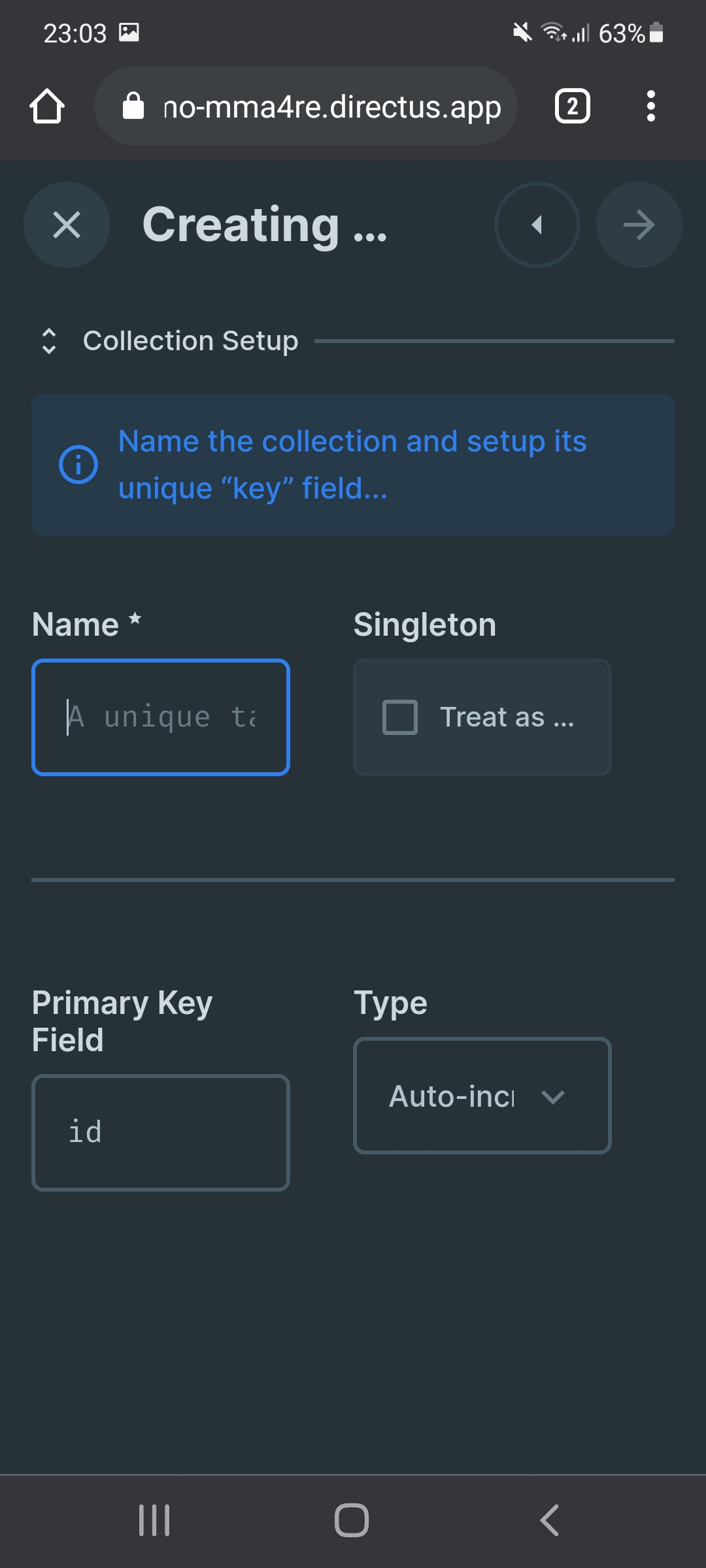
Task: Click the padlock security icon in address bar
Action: [x=133, y=105]
